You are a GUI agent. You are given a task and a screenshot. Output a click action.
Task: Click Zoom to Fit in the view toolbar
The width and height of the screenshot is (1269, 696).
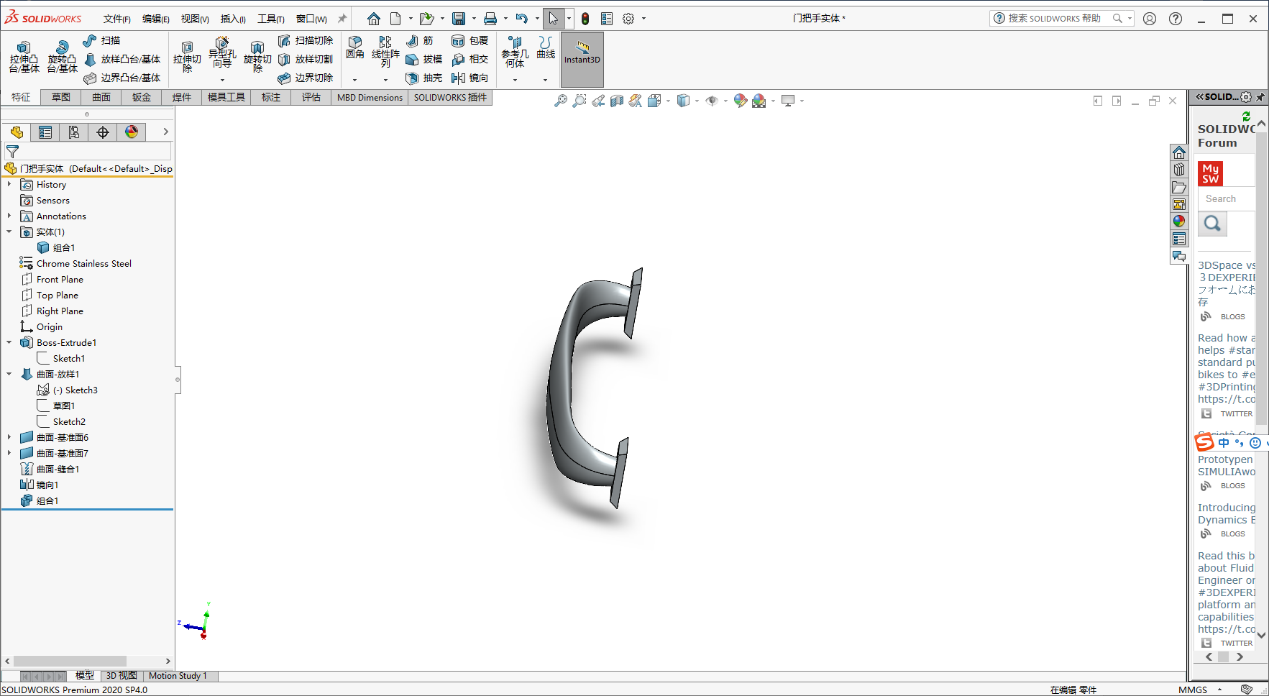(560, 100)
